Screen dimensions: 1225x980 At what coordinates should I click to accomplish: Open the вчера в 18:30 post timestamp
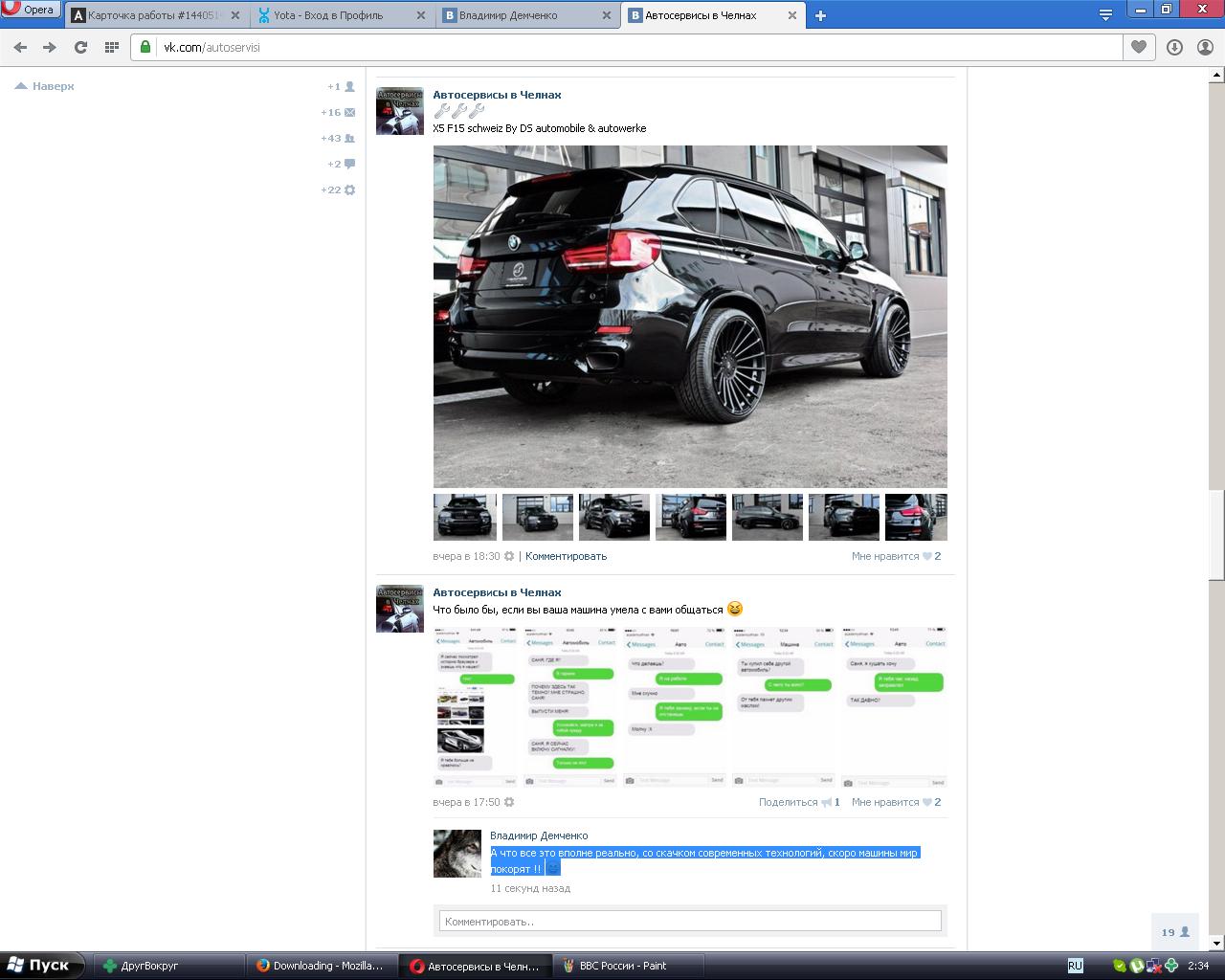466,556
